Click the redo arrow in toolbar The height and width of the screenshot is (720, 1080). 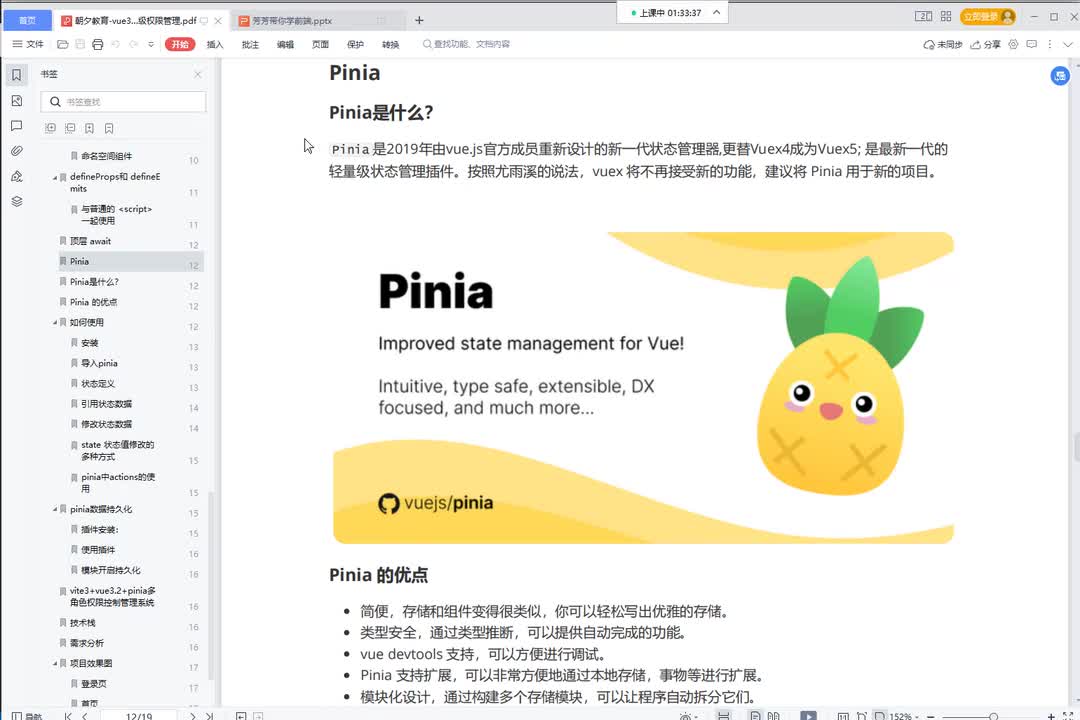coord(134,44)
